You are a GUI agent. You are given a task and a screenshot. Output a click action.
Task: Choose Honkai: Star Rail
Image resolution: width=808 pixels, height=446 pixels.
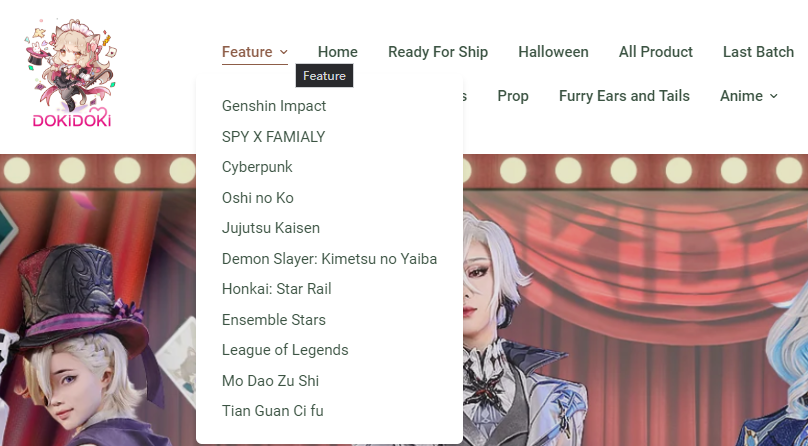pos(276,289)
